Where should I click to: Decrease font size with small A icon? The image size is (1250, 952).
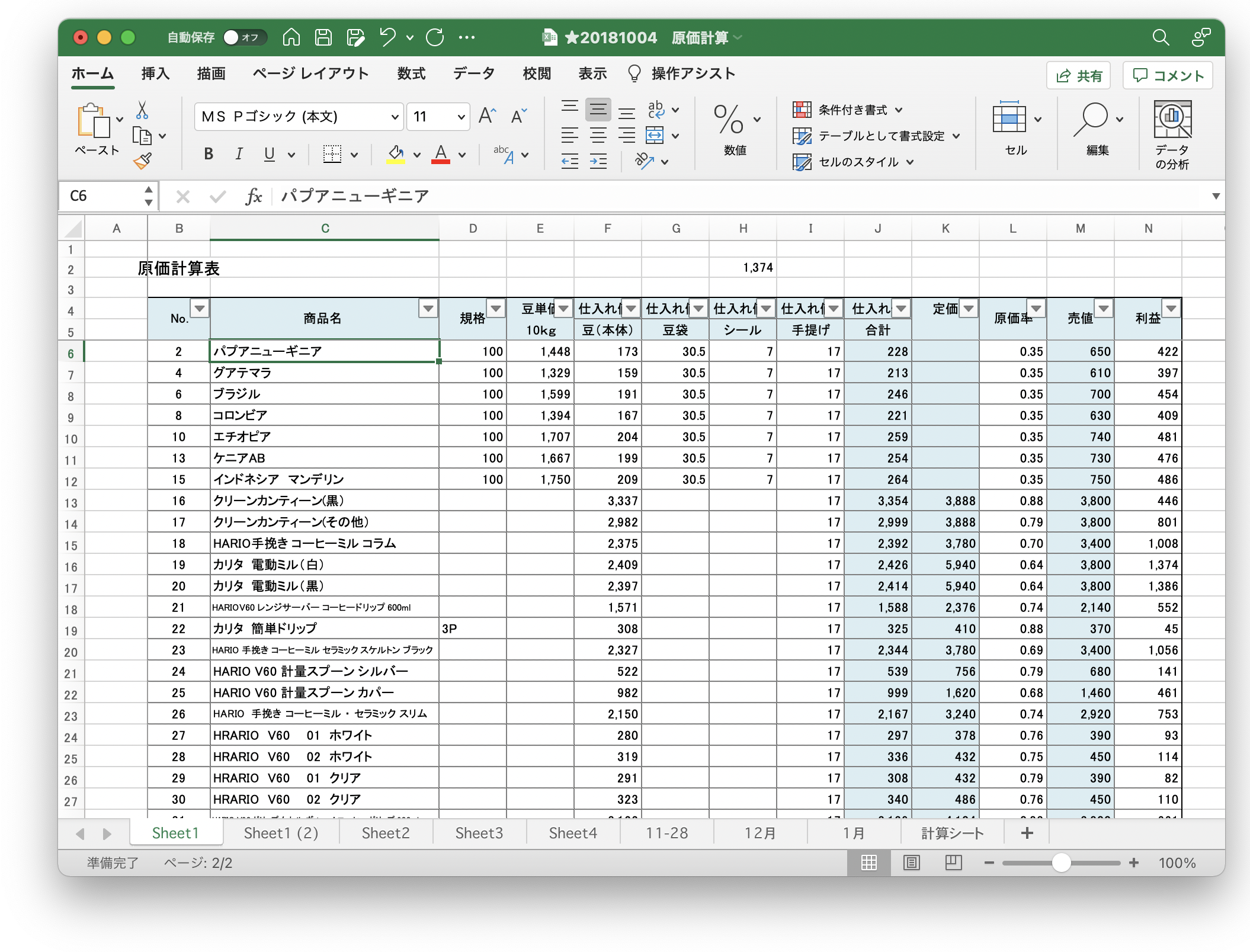coord(519,116)
